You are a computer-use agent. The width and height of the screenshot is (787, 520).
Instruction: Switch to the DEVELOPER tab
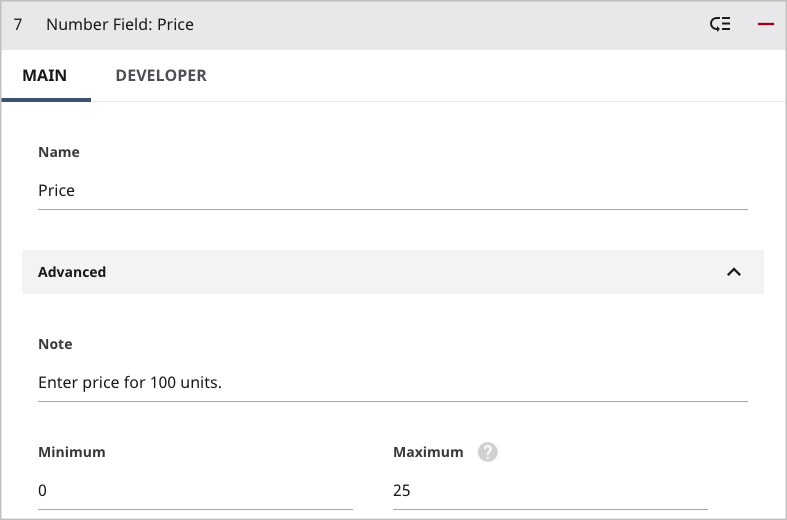pyautogui.click(x=161, y=75)
